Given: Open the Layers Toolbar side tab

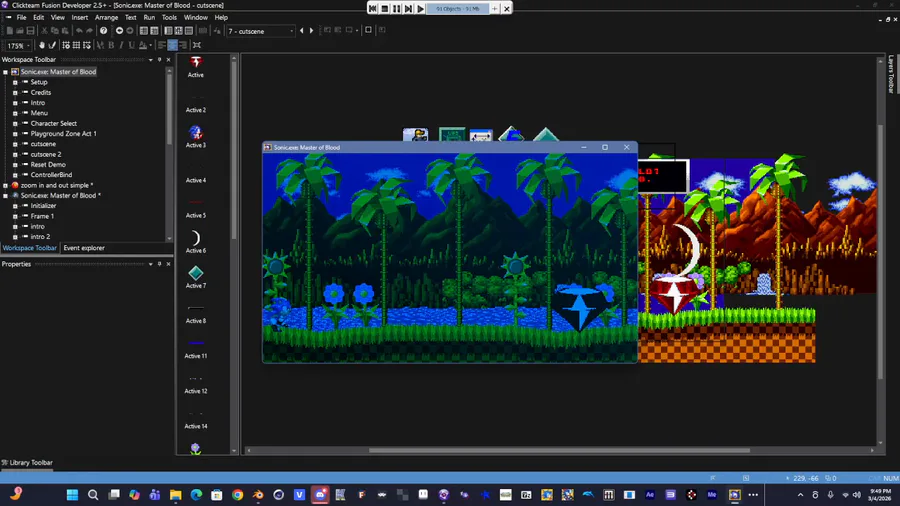Looking at the screenshot, I should 891,74.
